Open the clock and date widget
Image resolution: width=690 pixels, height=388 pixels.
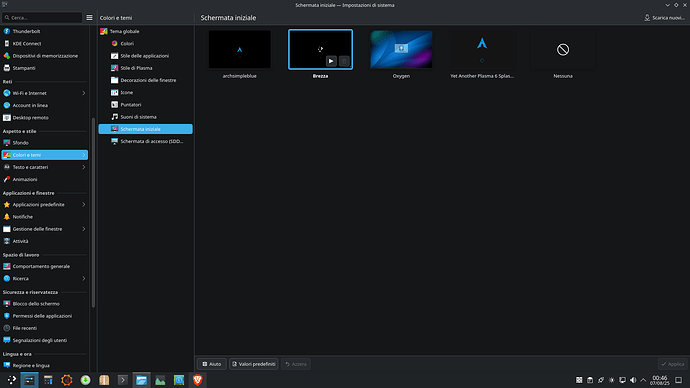[x=660, y=380]
